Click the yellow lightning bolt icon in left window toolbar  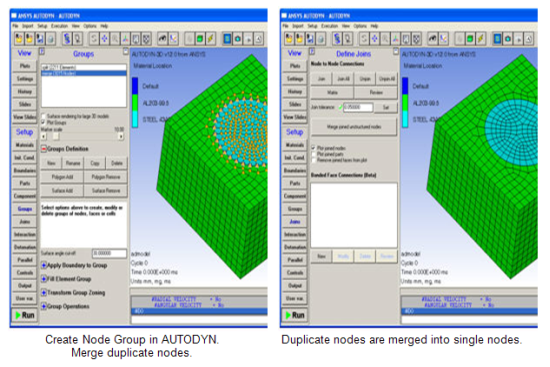click(x=210, y=39)
